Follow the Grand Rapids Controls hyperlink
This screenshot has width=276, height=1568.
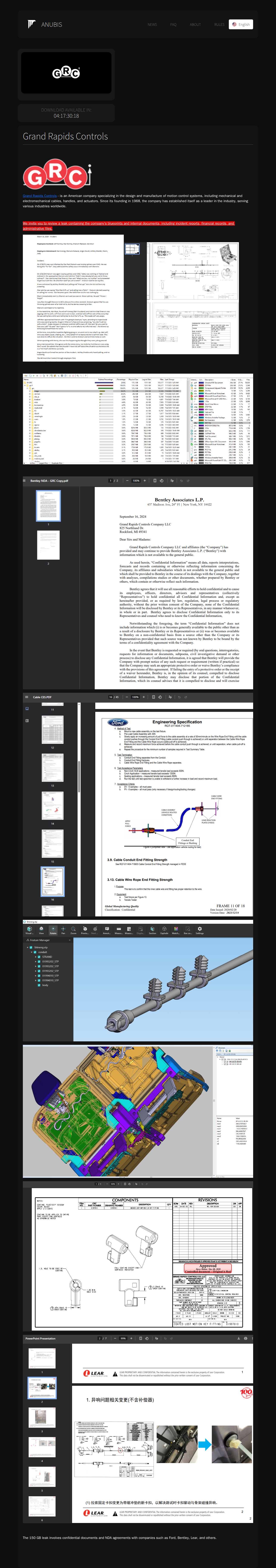click(x=40, y=196)
